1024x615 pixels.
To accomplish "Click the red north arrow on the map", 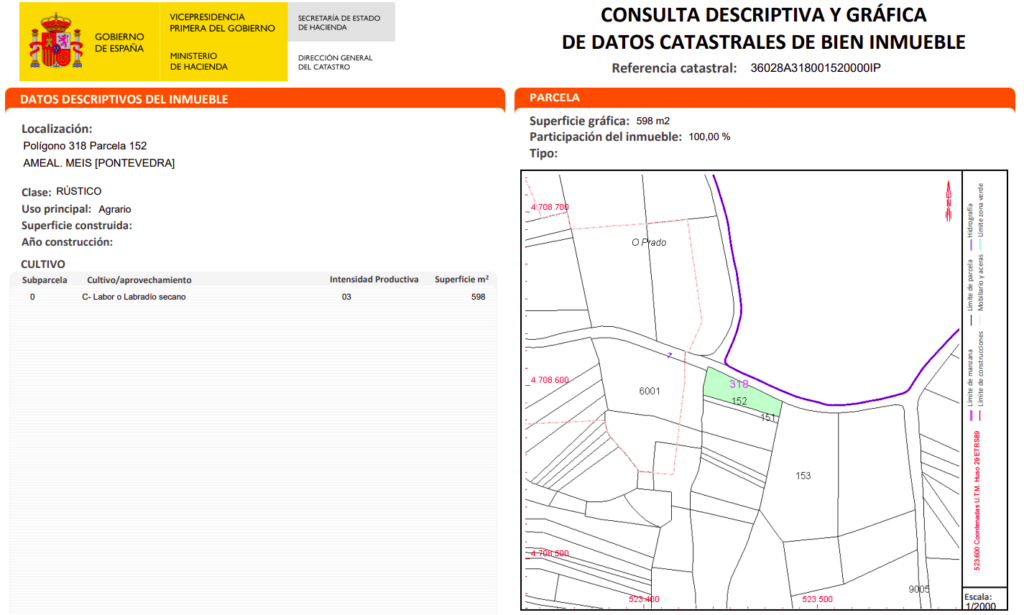I will point(948,201).
